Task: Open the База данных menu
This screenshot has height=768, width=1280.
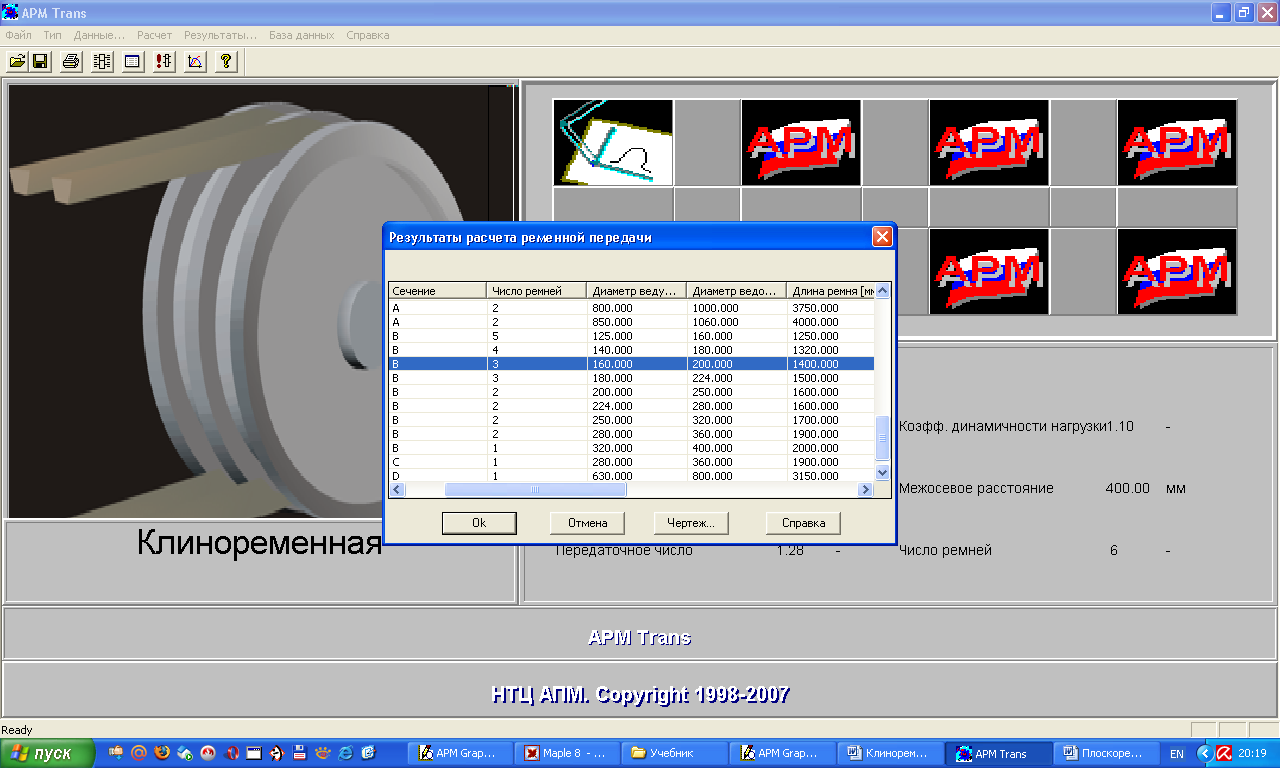Action: 301,35
